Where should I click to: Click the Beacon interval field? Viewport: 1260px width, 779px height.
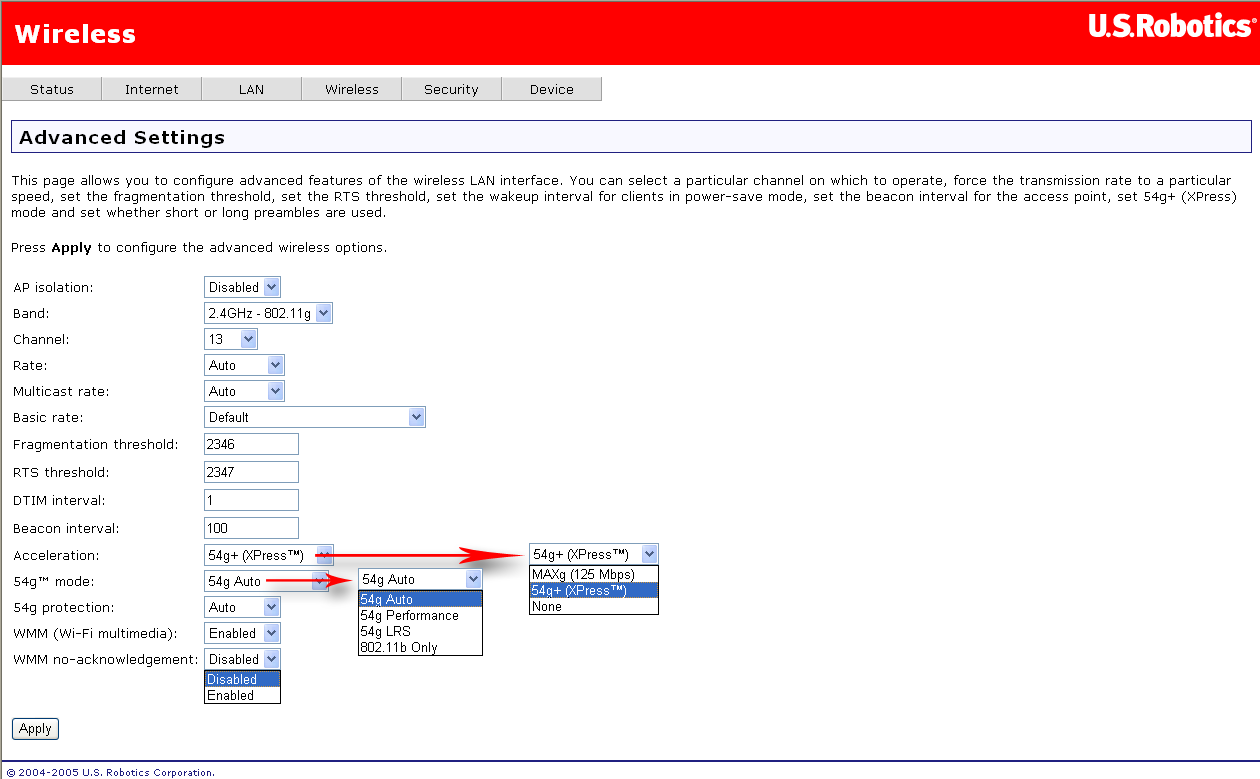[x=251, y=528]
